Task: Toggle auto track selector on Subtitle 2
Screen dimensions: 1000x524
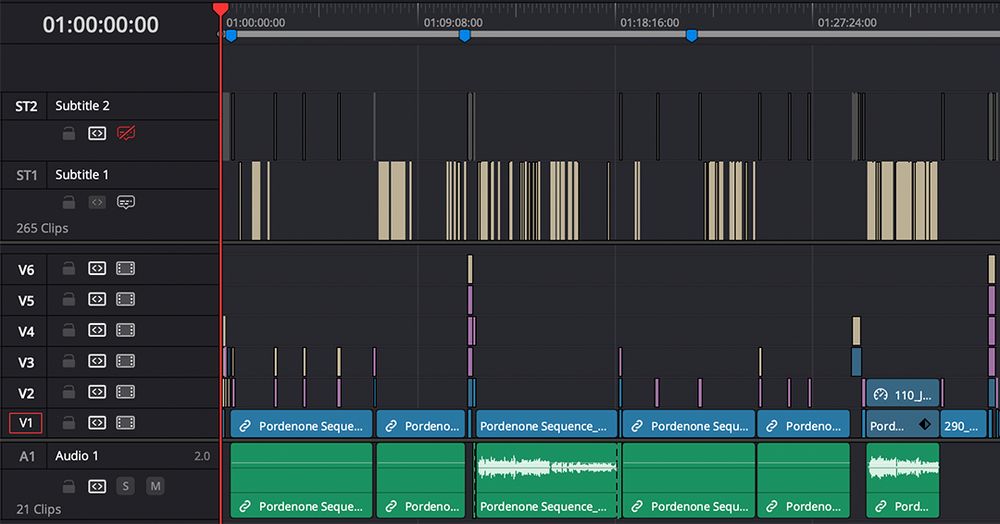Action: 97,133
